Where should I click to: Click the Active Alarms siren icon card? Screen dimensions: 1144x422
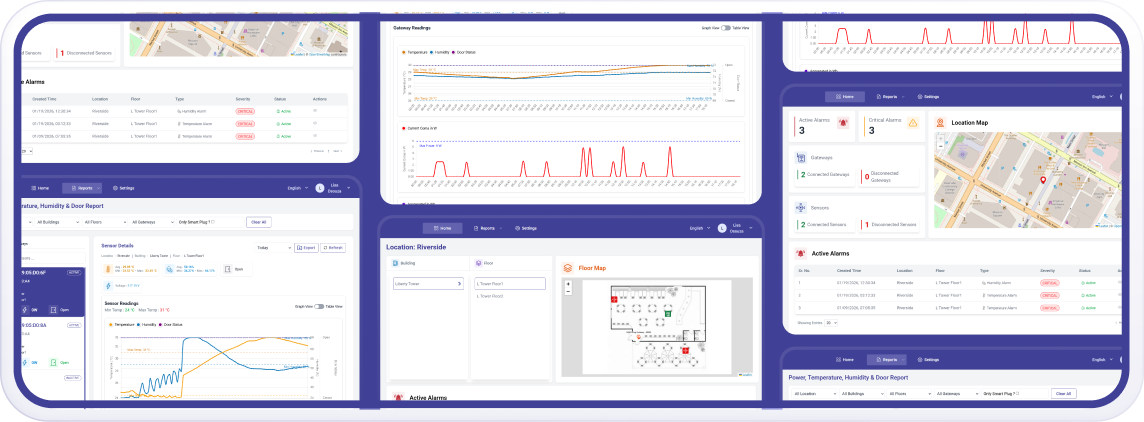tap(845, 124)
